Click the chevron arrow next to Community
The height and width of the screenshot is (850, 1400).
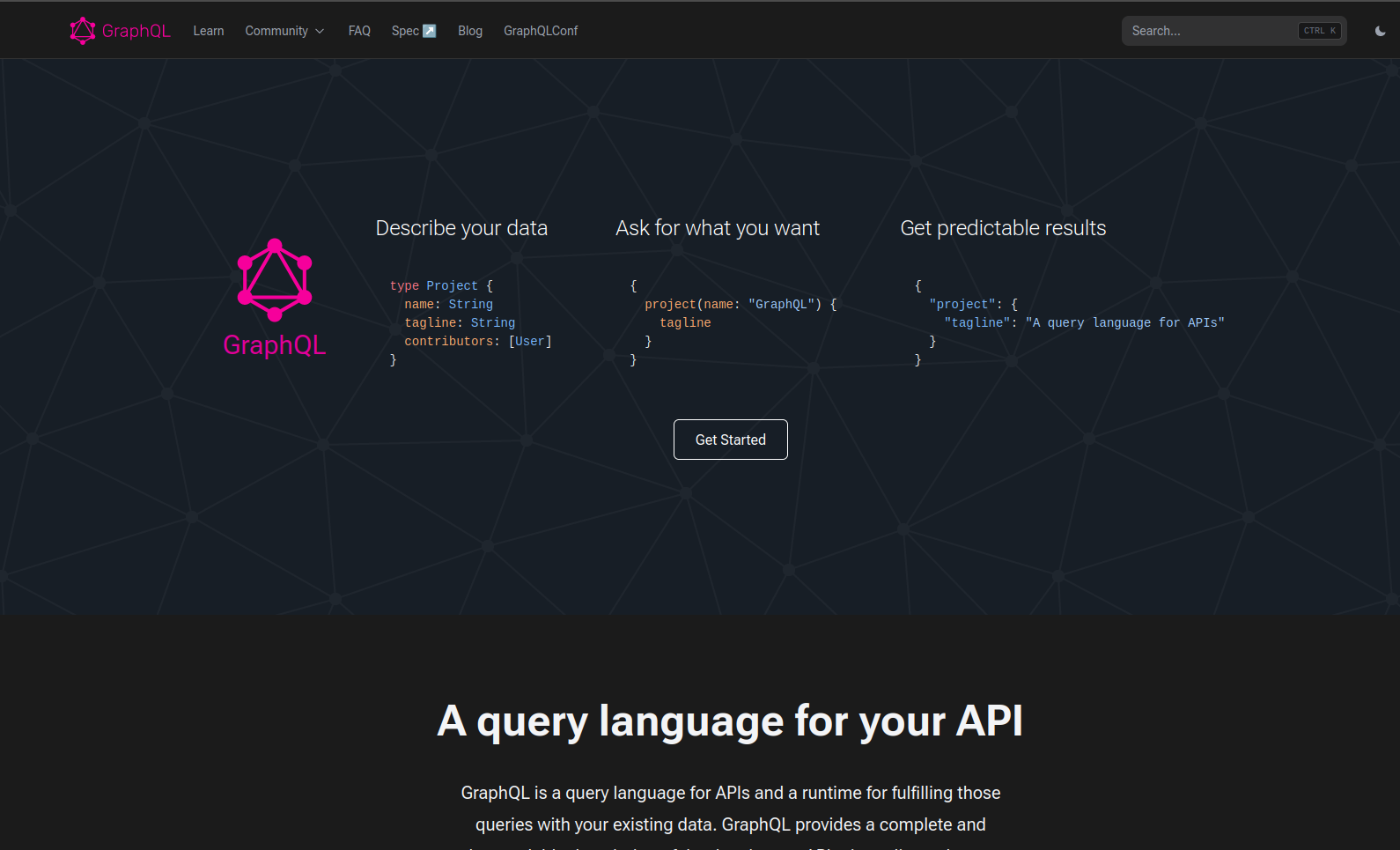[x=320, y=31]
